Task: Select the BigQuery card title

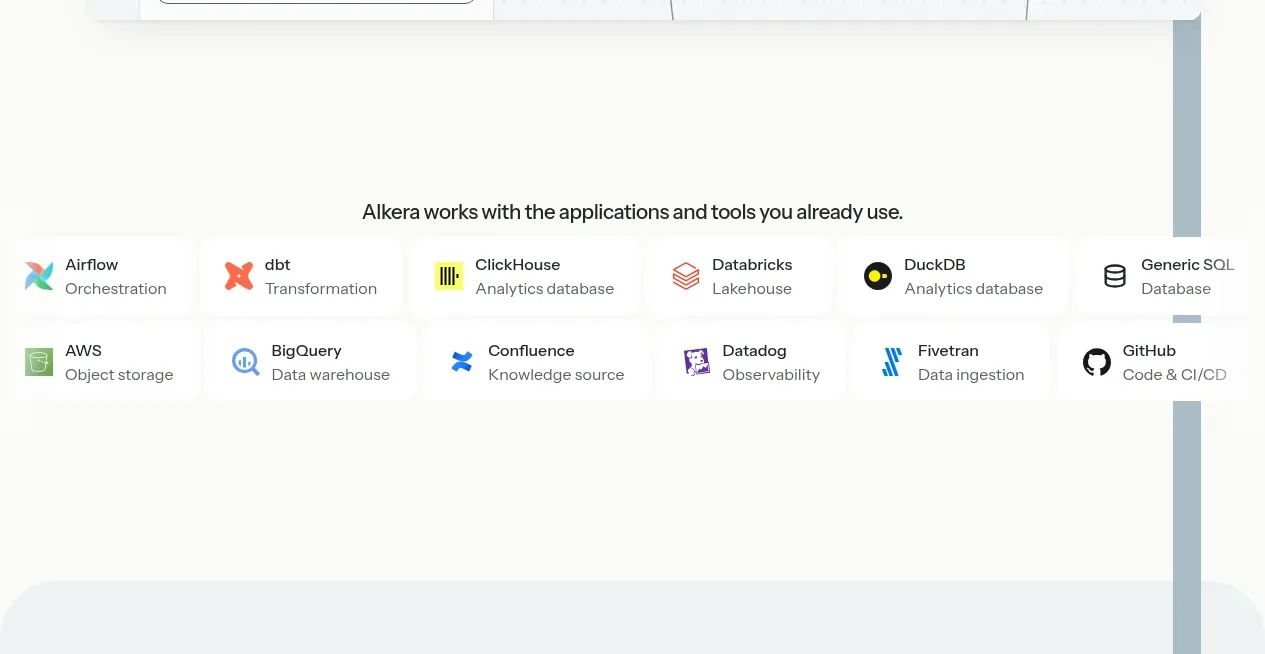Action: click(x=307, y=351)
